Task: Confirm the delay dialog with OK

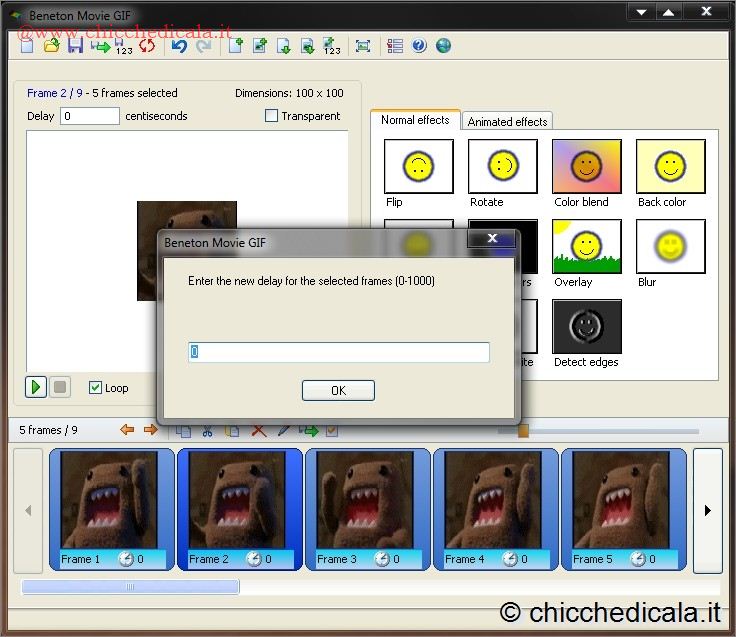Action: (x=338, y=390)
